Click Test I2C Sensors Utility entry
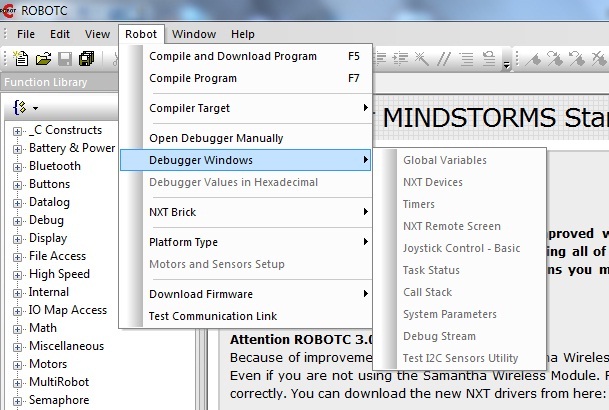Viewport: 609px width, 410px height. [x=459, y=358]
